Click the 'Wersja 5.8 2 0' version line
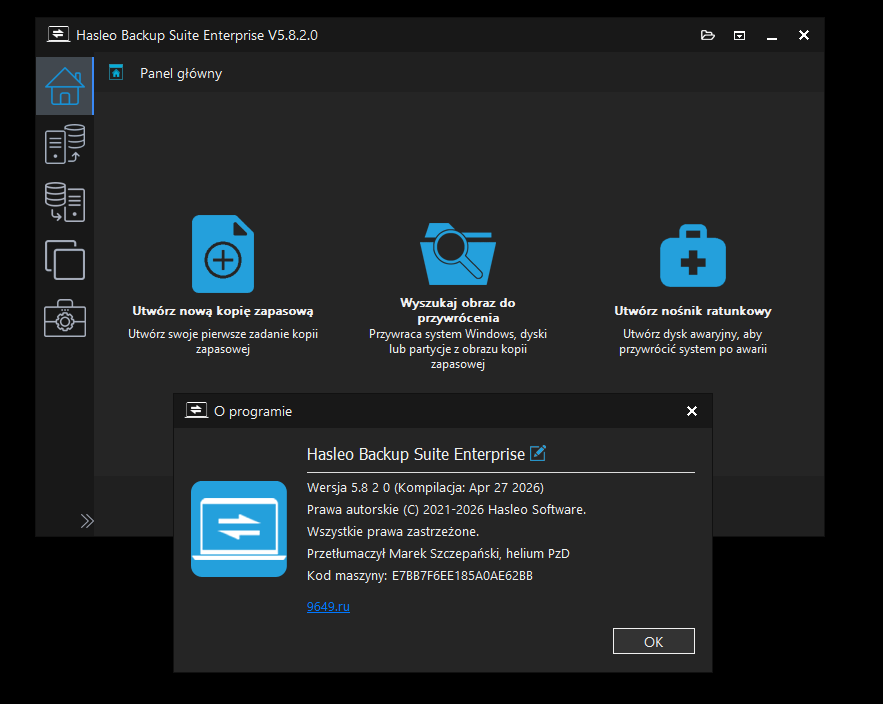The height and width of the screenshot is (704, 883). (x=425, y=488)
